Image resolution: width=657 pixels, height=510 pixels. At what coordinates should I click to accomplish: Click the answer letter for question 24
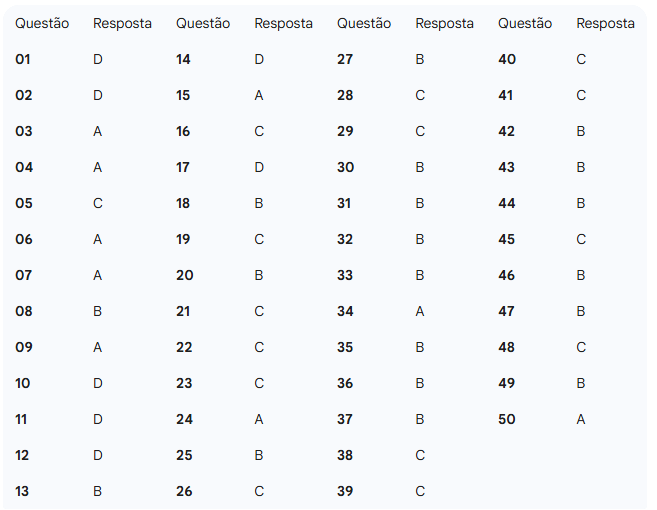pos(259,420)
